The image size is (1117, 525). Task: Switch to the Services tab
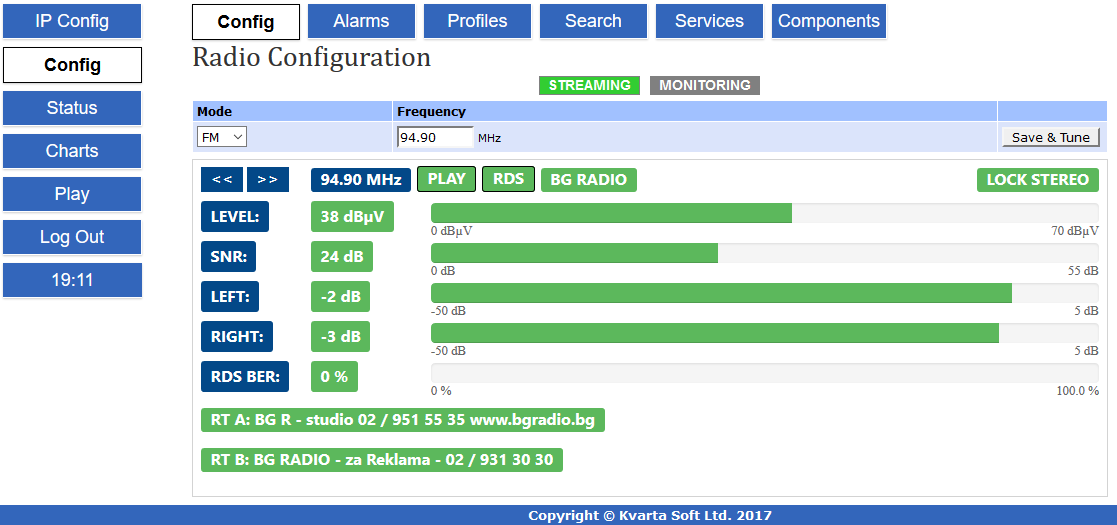pyautogui.click(x=710, y=21)
